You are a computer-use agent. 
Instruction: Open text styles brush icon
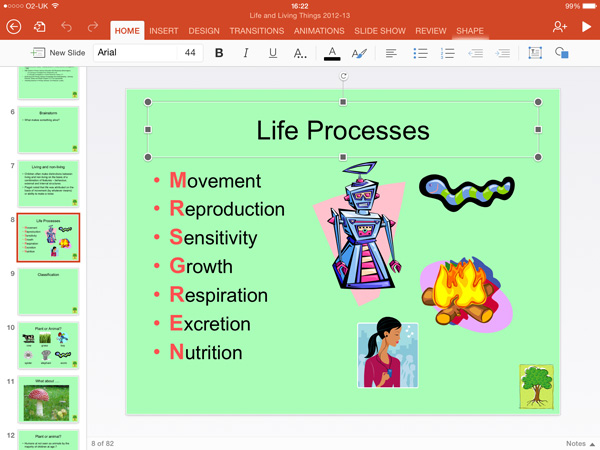359,53
